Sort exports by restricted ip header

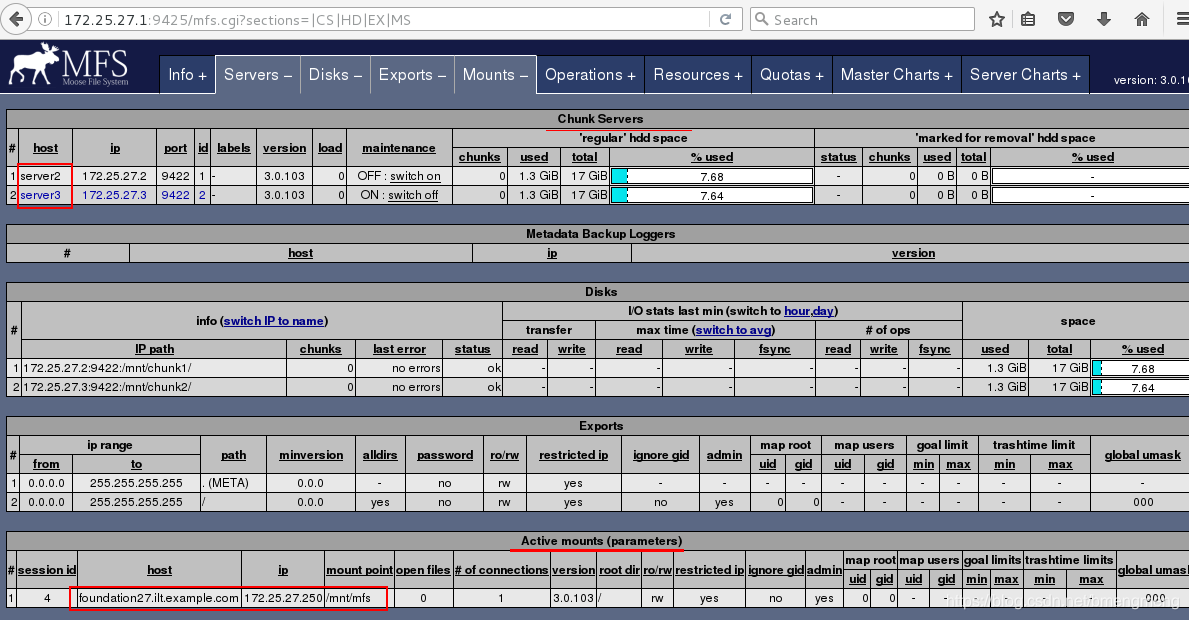pos(573,455)
